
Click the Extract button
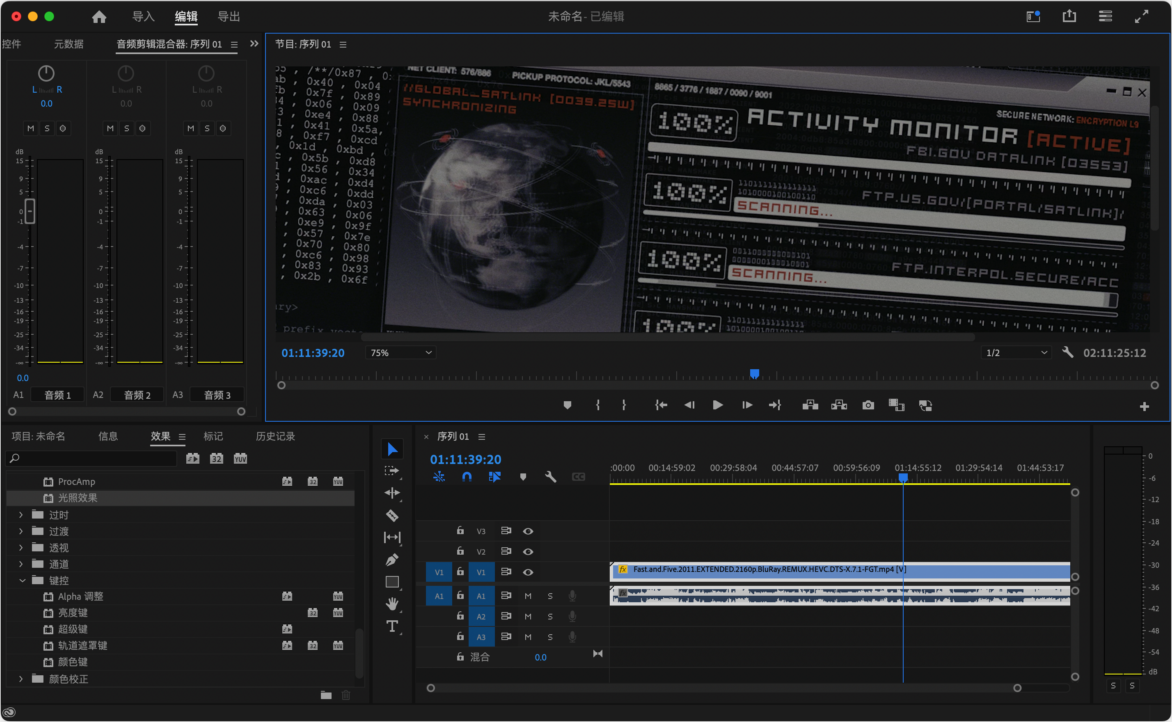point(839,405)
